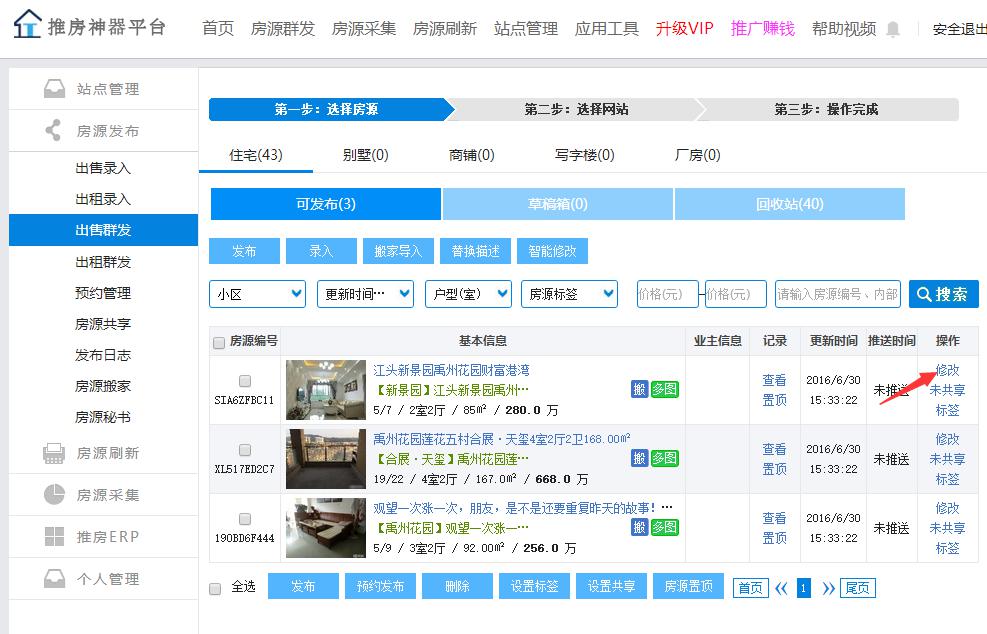Expand the 户型(室) dropdown

468,294
